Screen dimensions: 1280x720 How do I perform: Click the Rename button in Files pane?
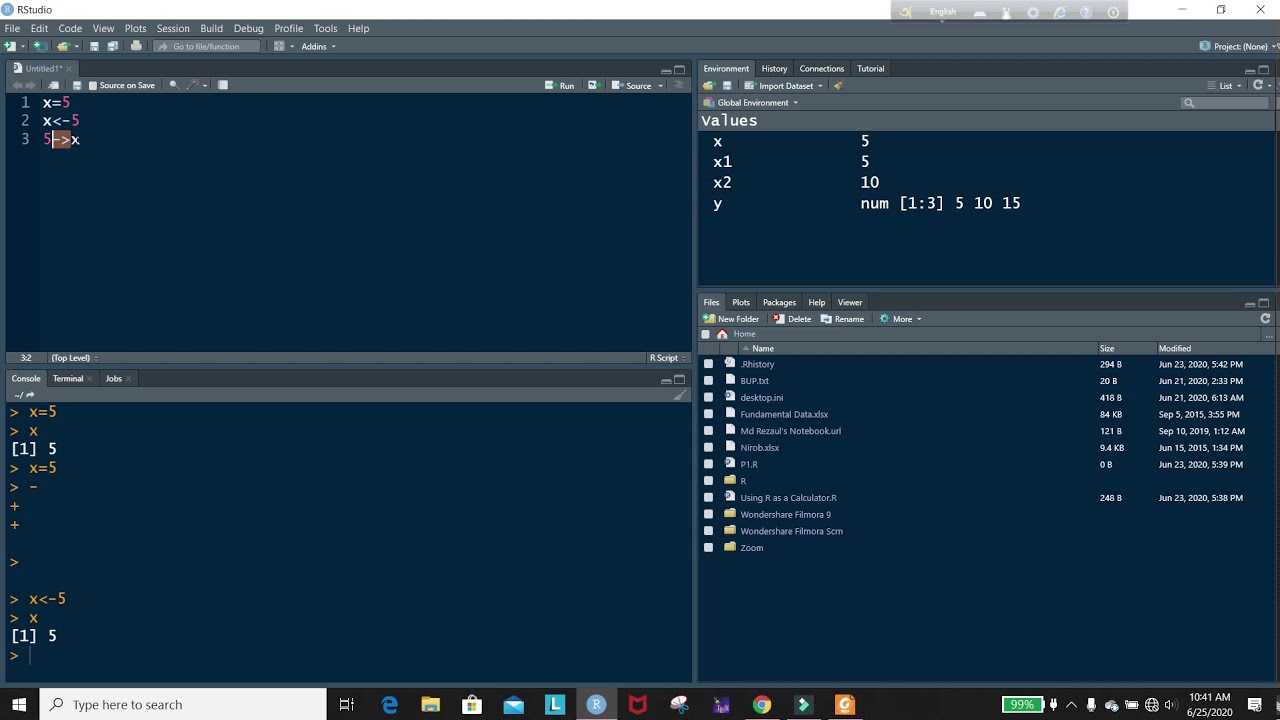(x=842, y=319)
